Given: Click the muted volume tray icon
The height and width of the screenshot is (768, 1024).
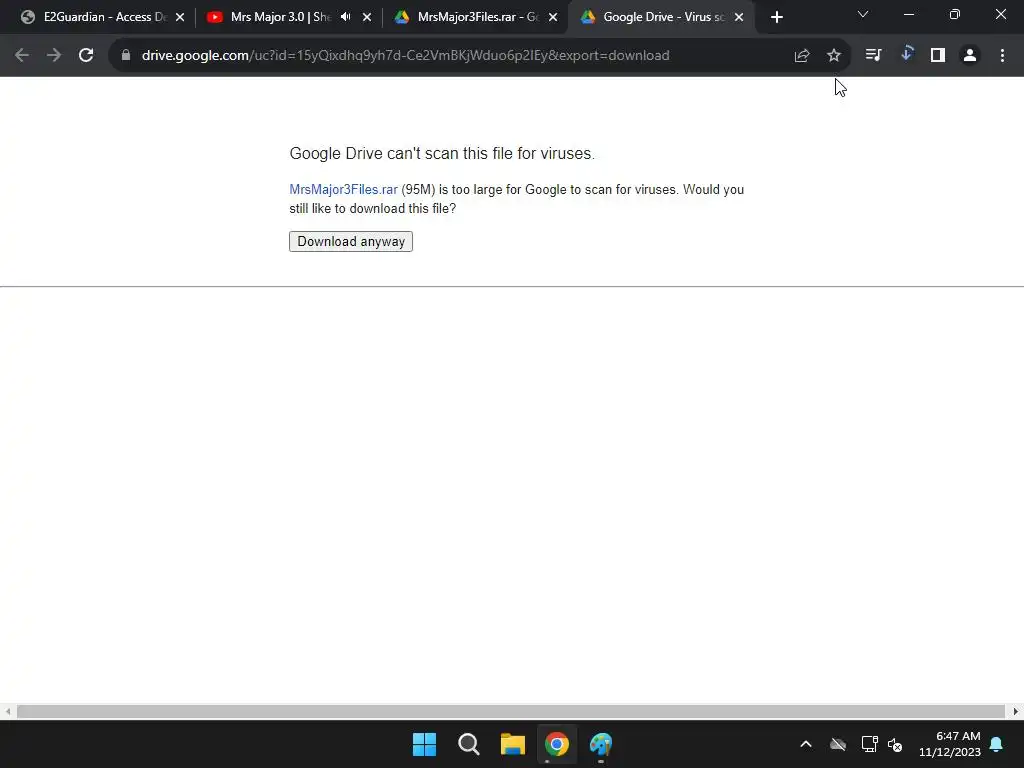Looking at the screenshot, I should pyautogui.click(x=895, y=744).
